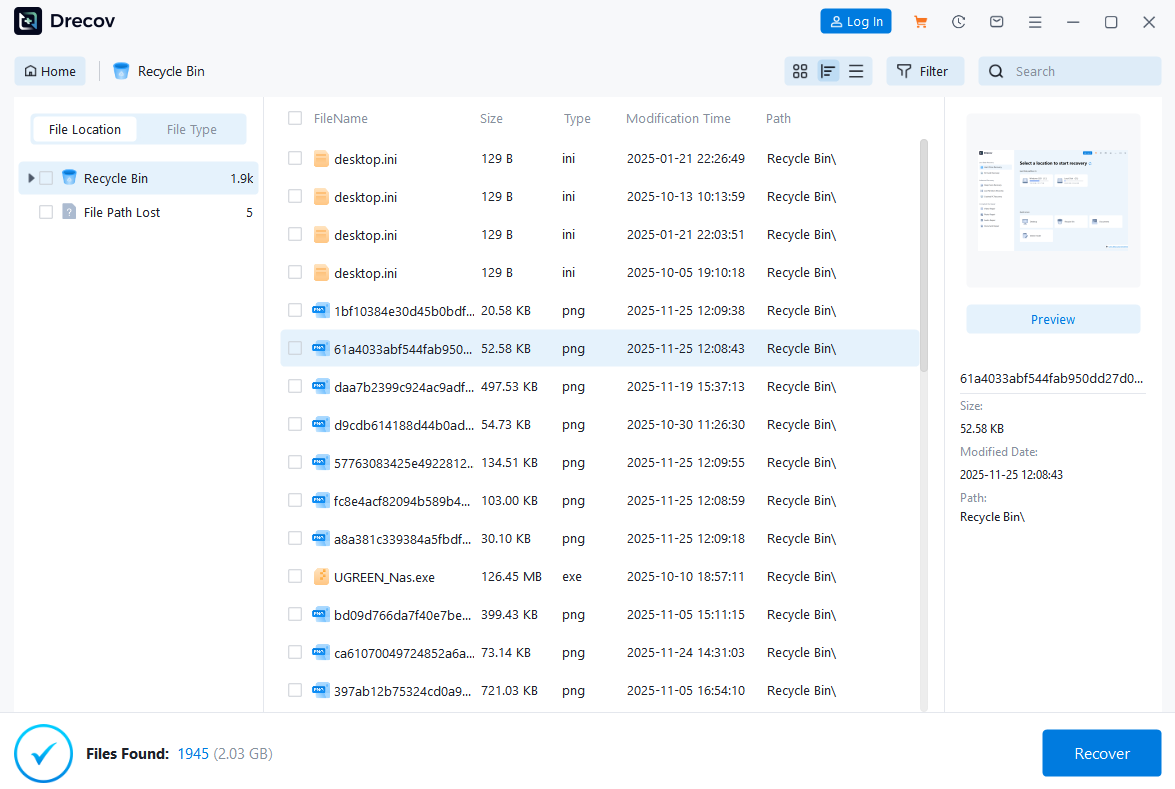Image resolution: width=1175 pixels, height=789 pixels.
Task: Go to the Home tab
Action: pyautogui.click(x=49, y=71)
